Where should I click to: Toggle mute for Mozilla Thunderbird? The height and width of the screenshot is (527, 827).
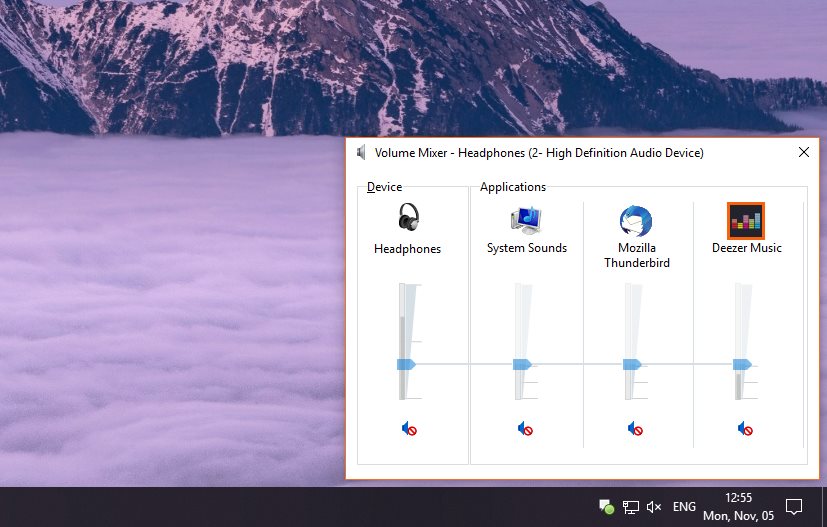(x=635, y=428)
